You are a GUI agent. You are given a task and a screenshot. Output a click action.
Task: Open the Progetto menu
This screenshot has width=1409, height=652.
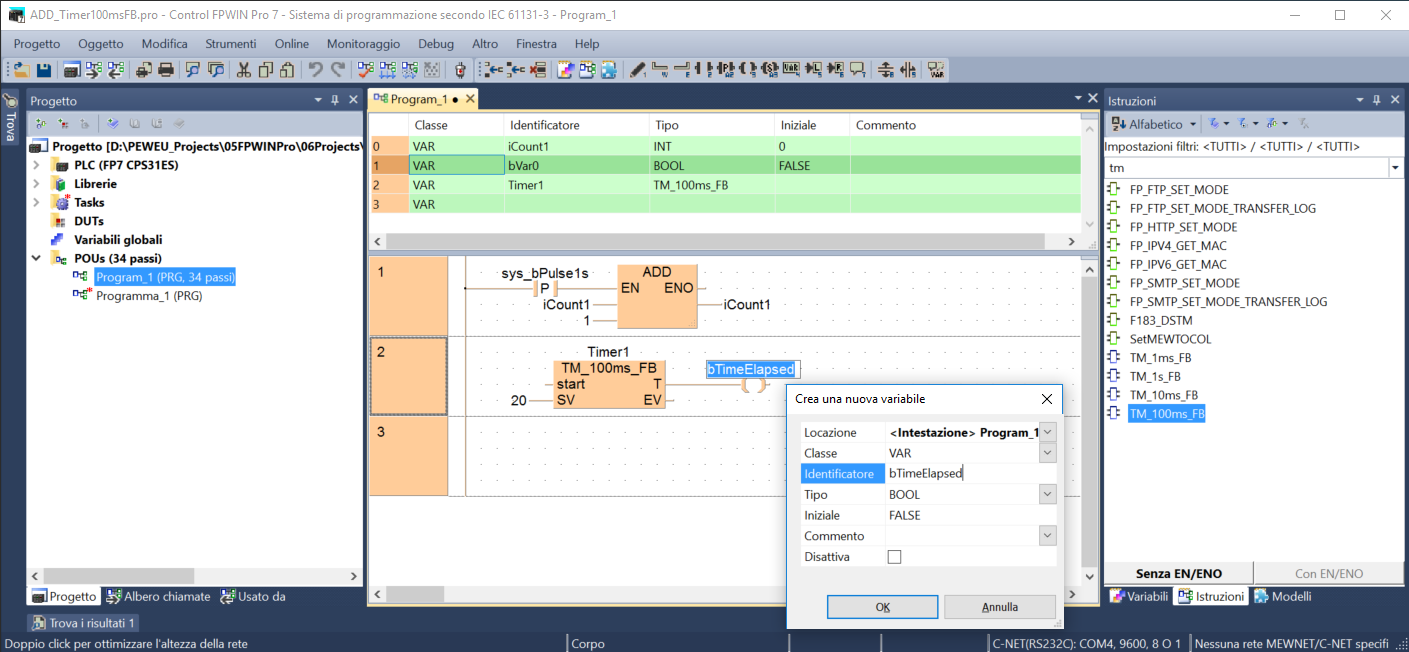click(37, 44)
